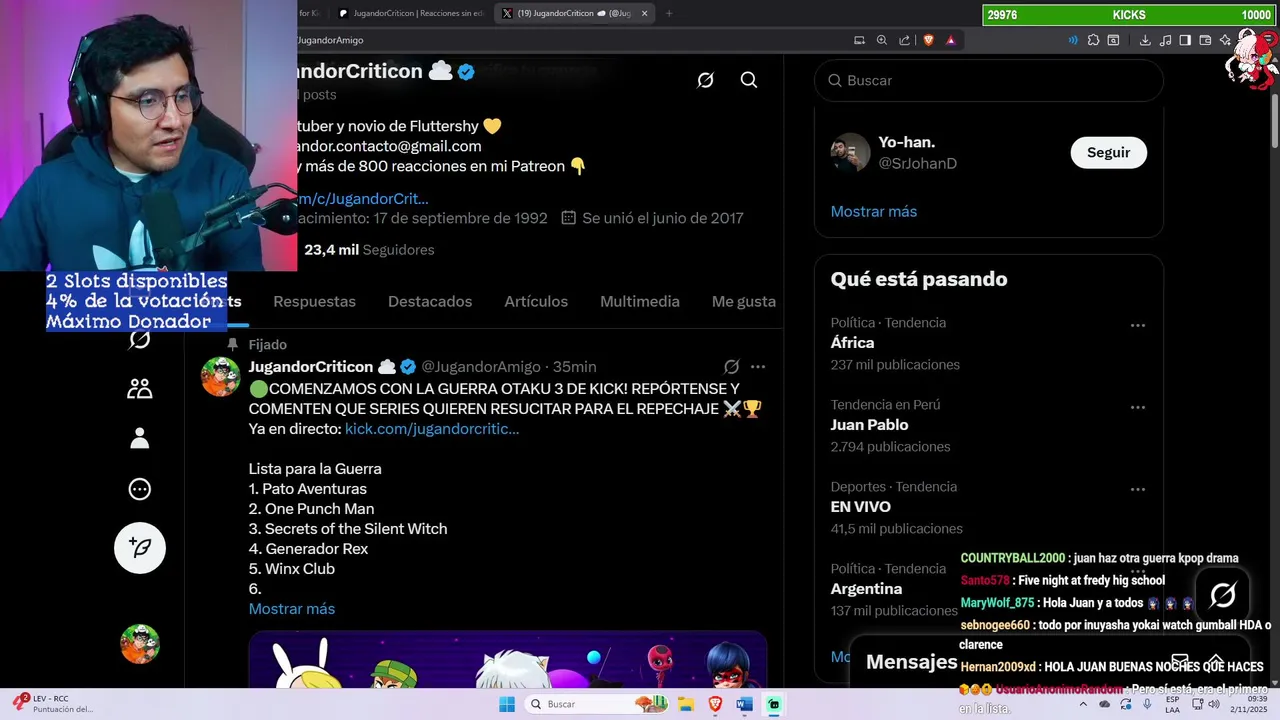Open the browser extensions puzzle icon
This screenshot has width=1280, height=720.
pos(1093,40)
